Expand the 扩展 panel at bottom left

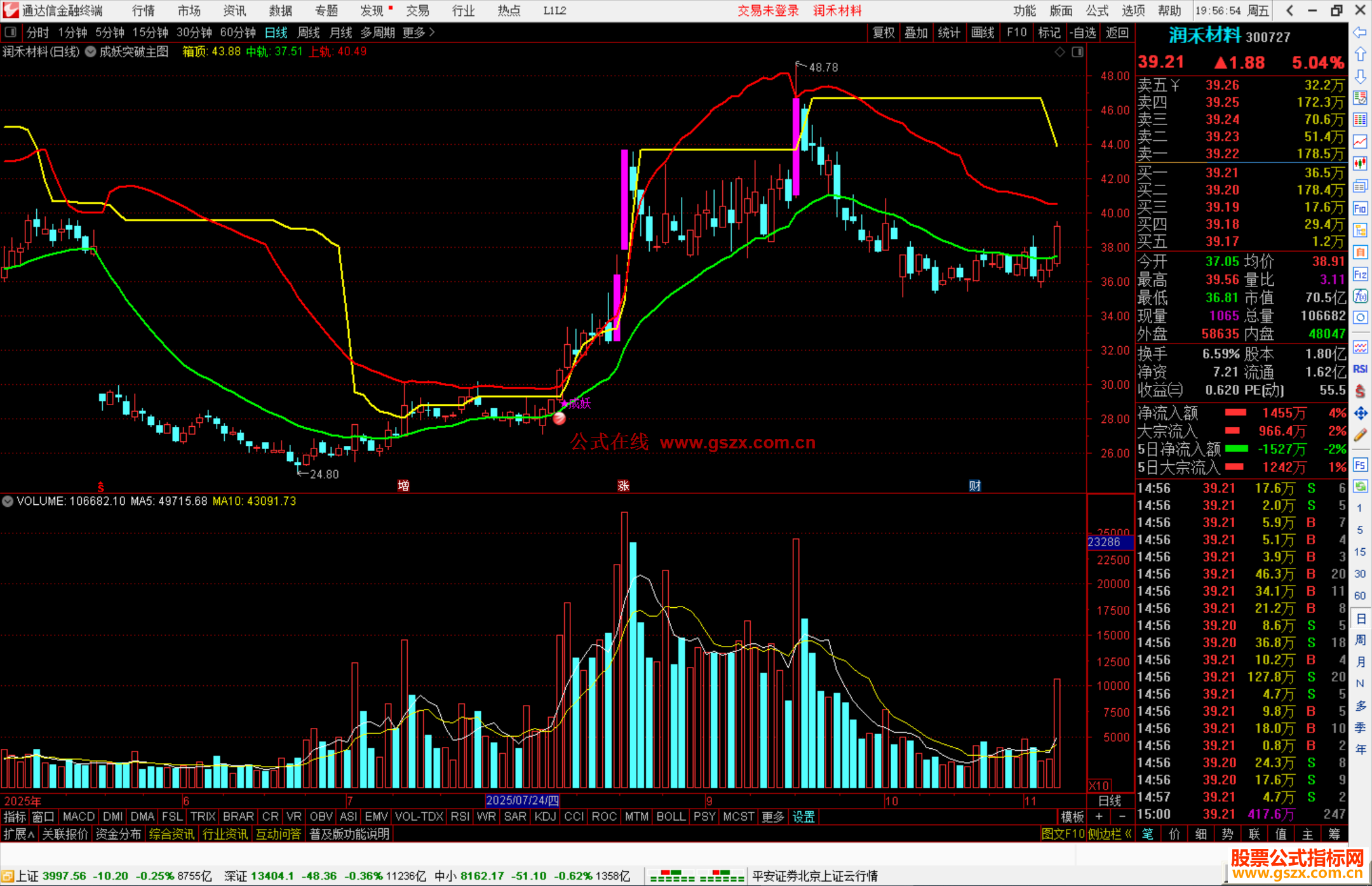pyautogui.click(x=19, y=834)
